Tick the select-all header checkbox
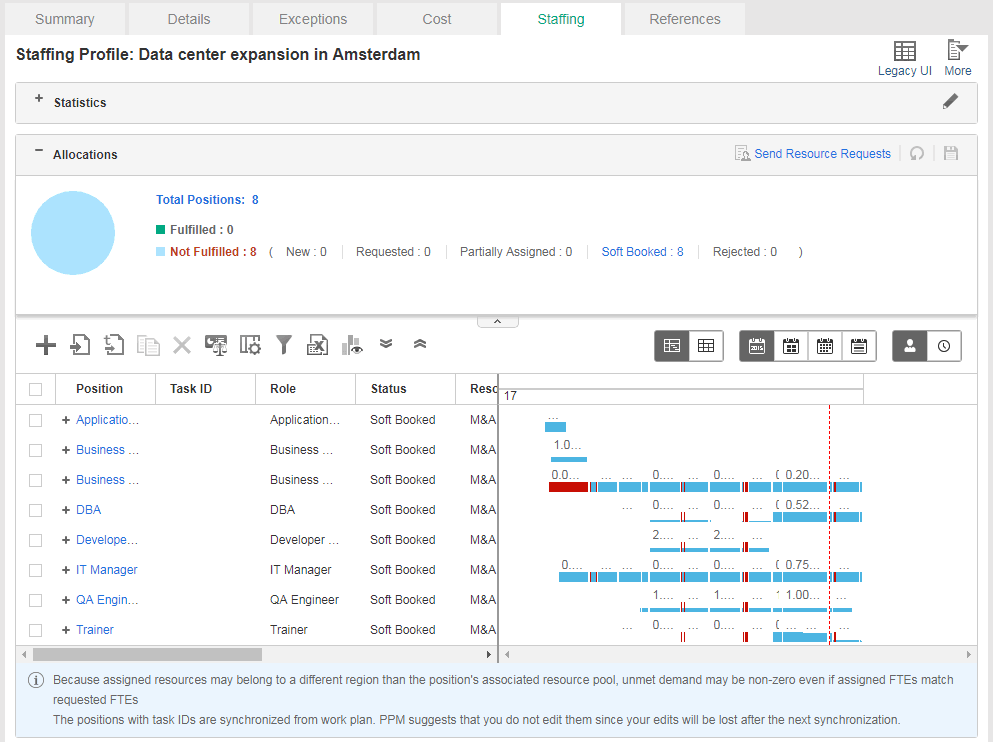993x742 pixels. tap(36, 389)
